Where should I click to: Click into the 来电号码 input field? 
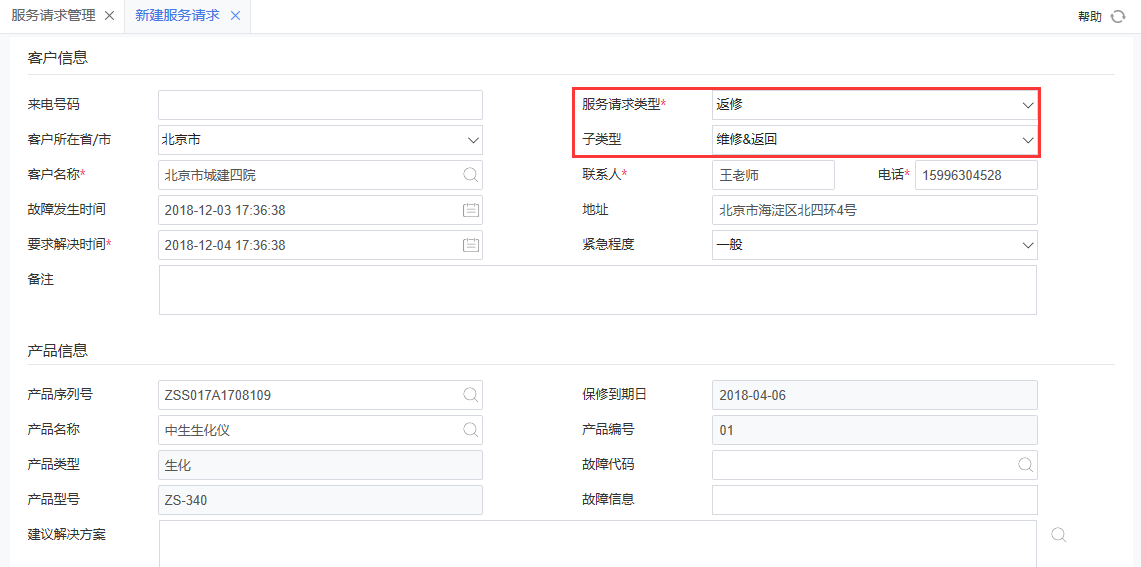coord(320,105)
